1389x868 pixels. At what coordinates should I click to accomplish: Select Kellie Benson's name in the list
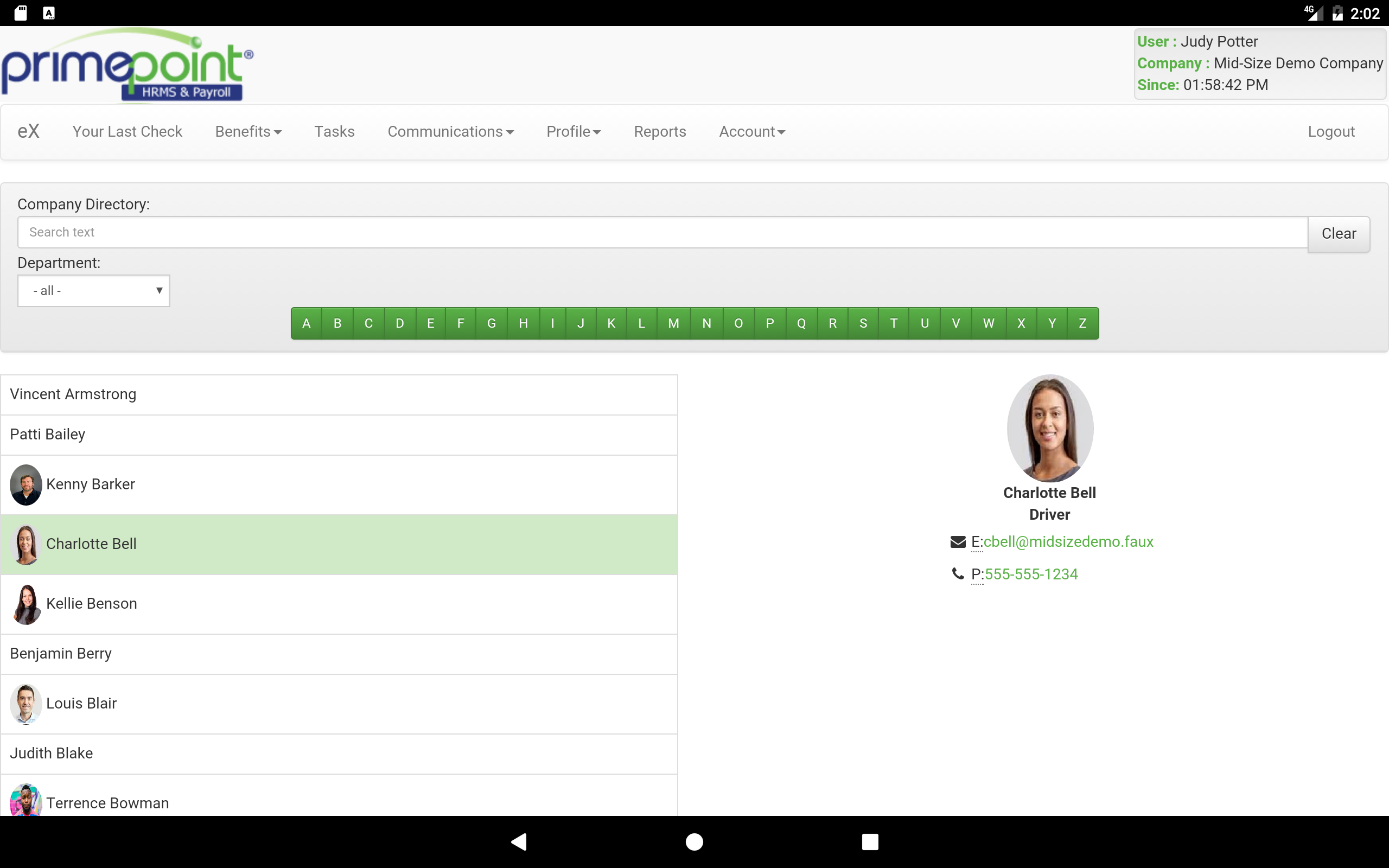[92, 604]
